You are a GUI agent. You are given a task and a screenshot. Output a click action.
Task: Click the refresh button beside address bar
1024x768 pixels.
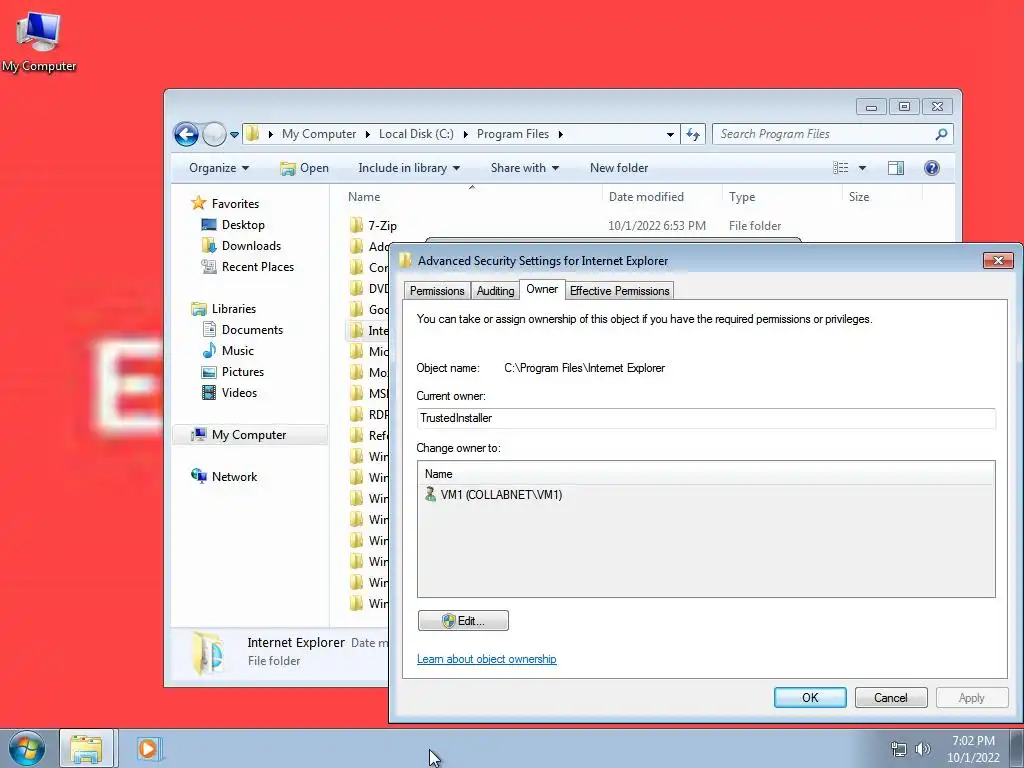692,135
